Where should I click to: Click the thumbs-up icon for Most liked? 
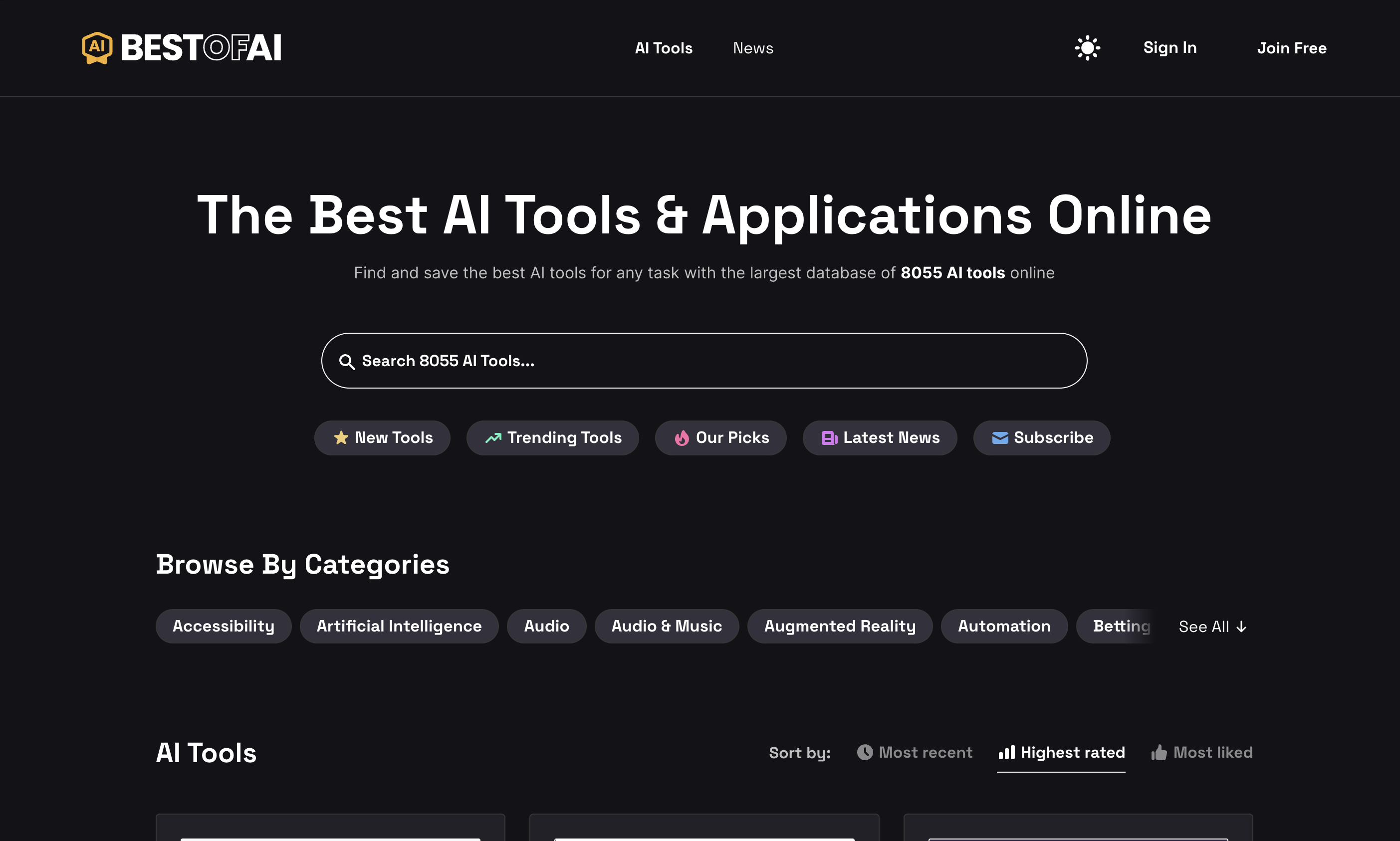click(x=1159, y=752)
